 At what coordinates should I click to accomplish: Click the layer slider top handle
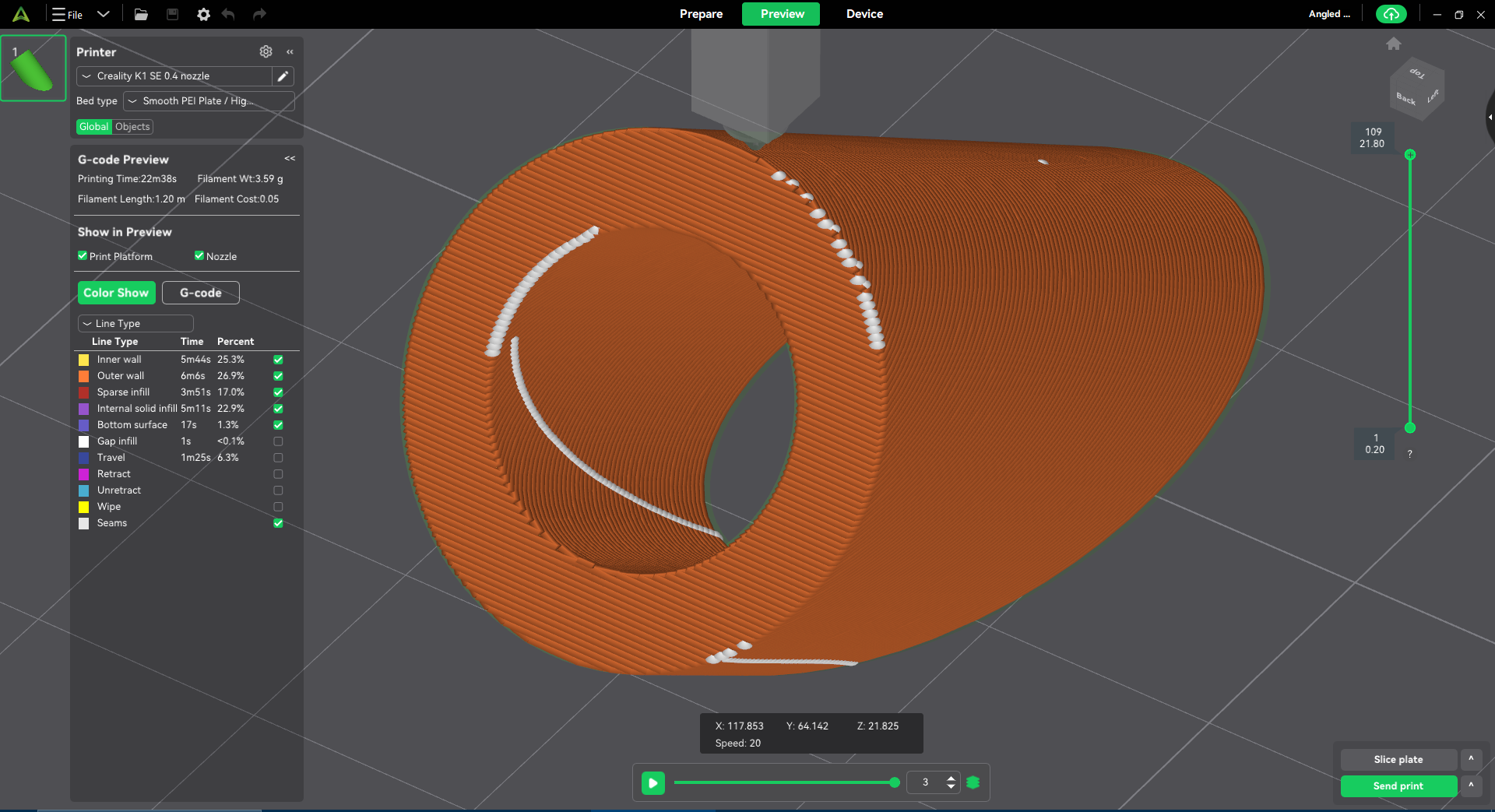tap(1410, 155)
